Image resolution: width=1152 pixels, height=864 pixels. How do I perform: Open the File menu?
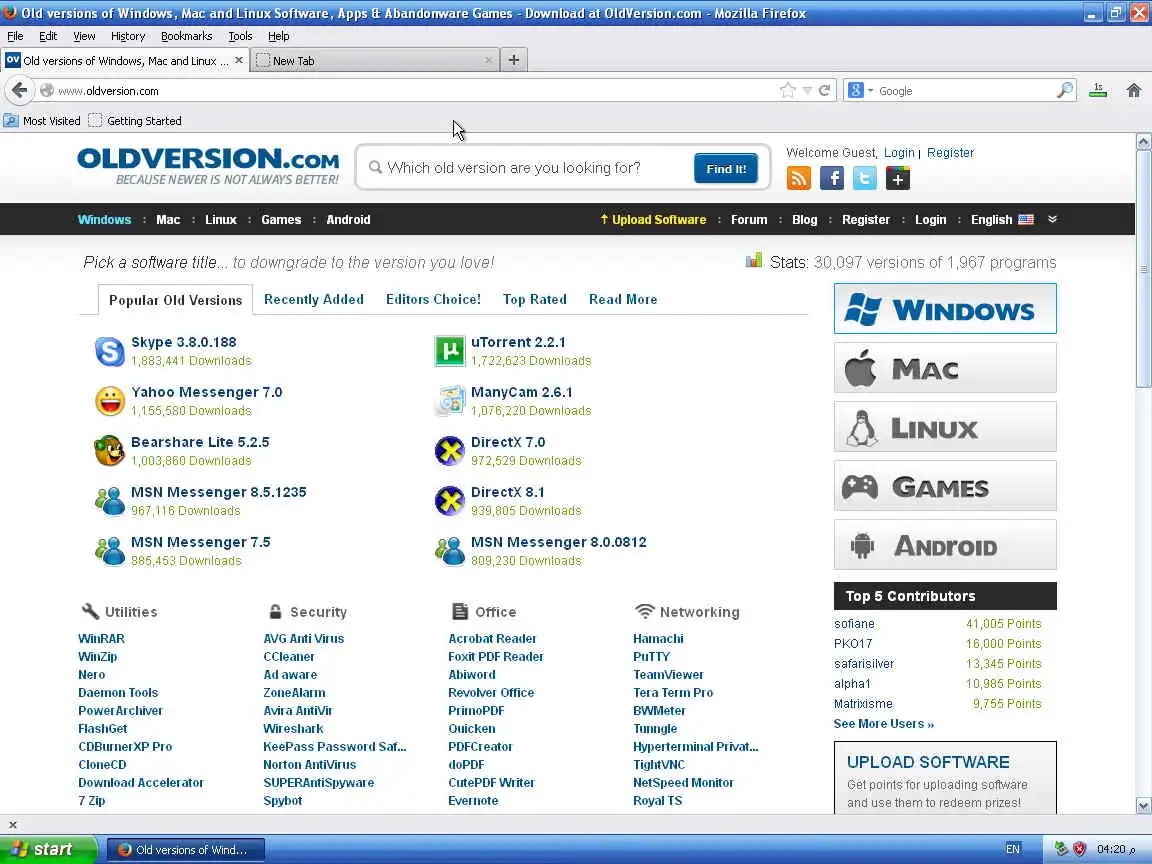15,36
